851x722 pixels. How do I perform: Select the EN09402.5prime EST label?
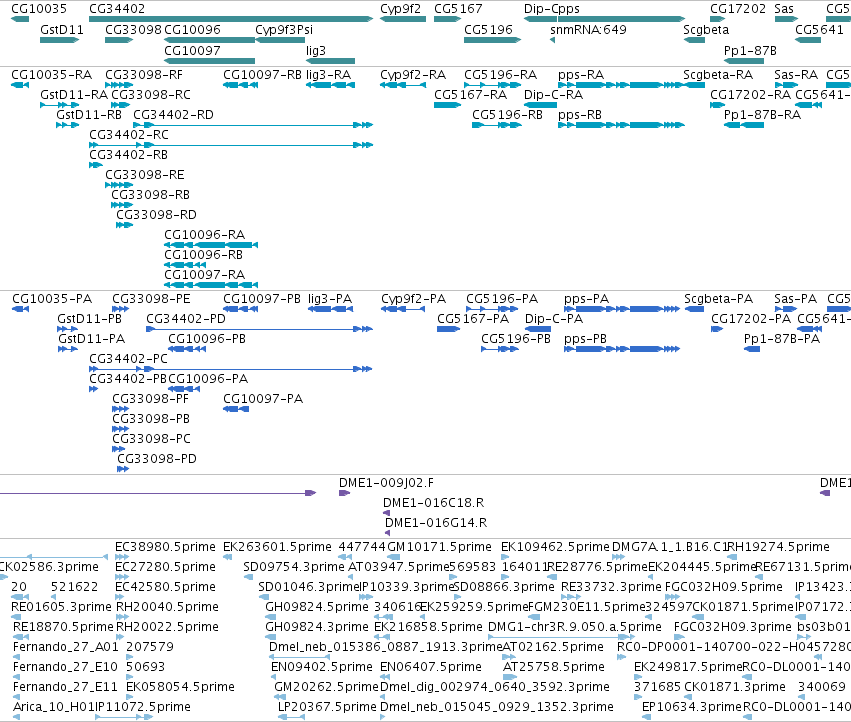click(322, 667)
